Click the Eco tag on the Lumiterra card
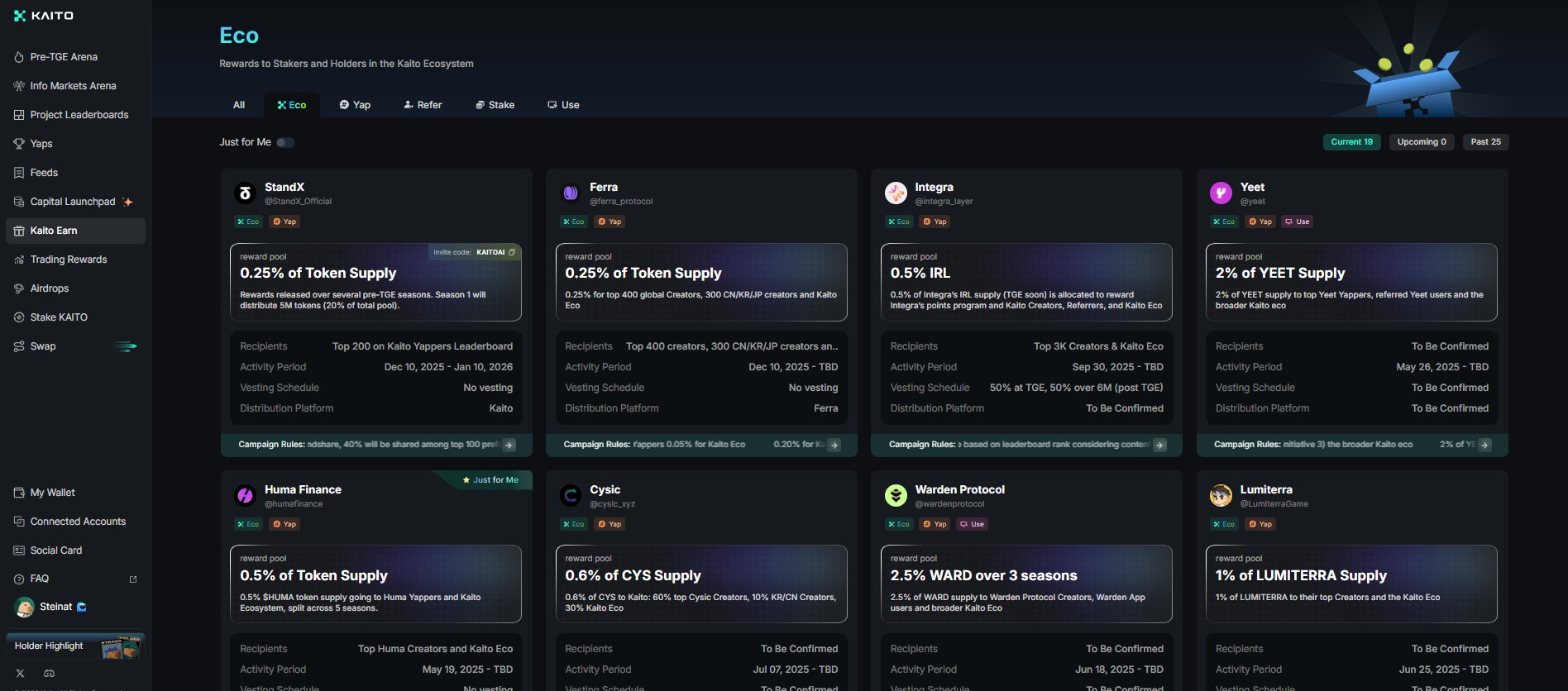1568x691 pixels. (x=1224, y=524)
